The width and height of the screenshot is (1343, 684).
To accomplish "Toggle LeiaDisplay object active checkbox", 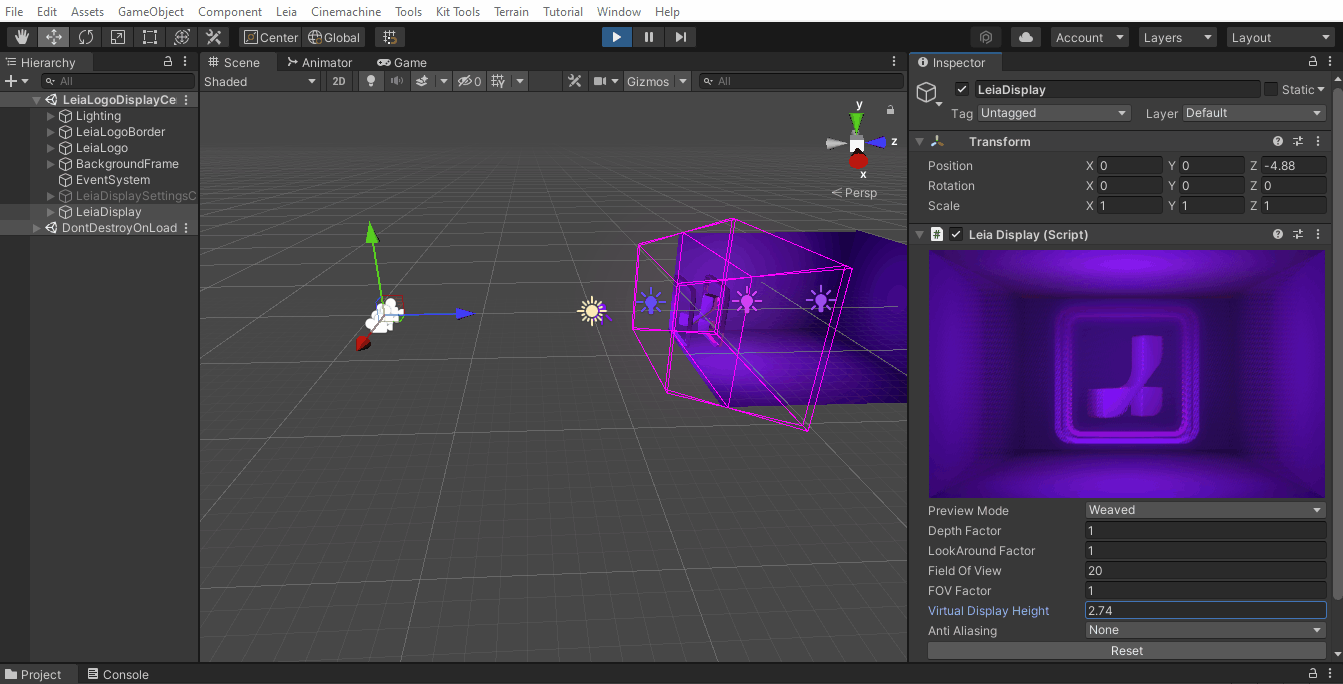I will pyautogui.click(x=962, y=89).
